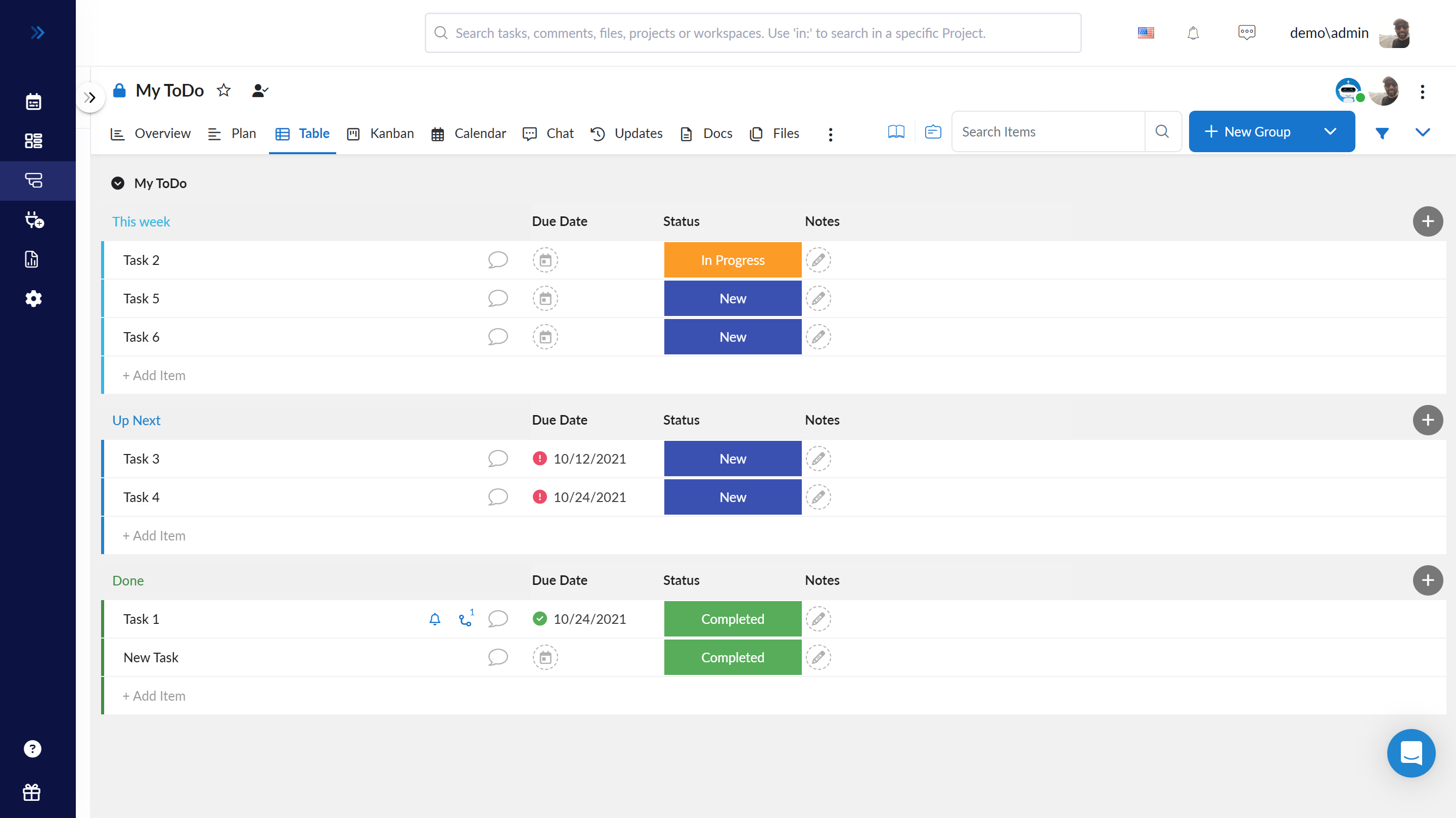
Task: Open the comment bubble for Task 2
Action: point(497,260)
